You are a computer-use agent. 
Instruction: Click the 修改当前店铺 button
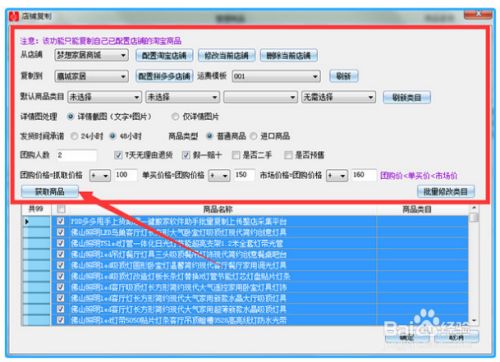click(226, 55)
